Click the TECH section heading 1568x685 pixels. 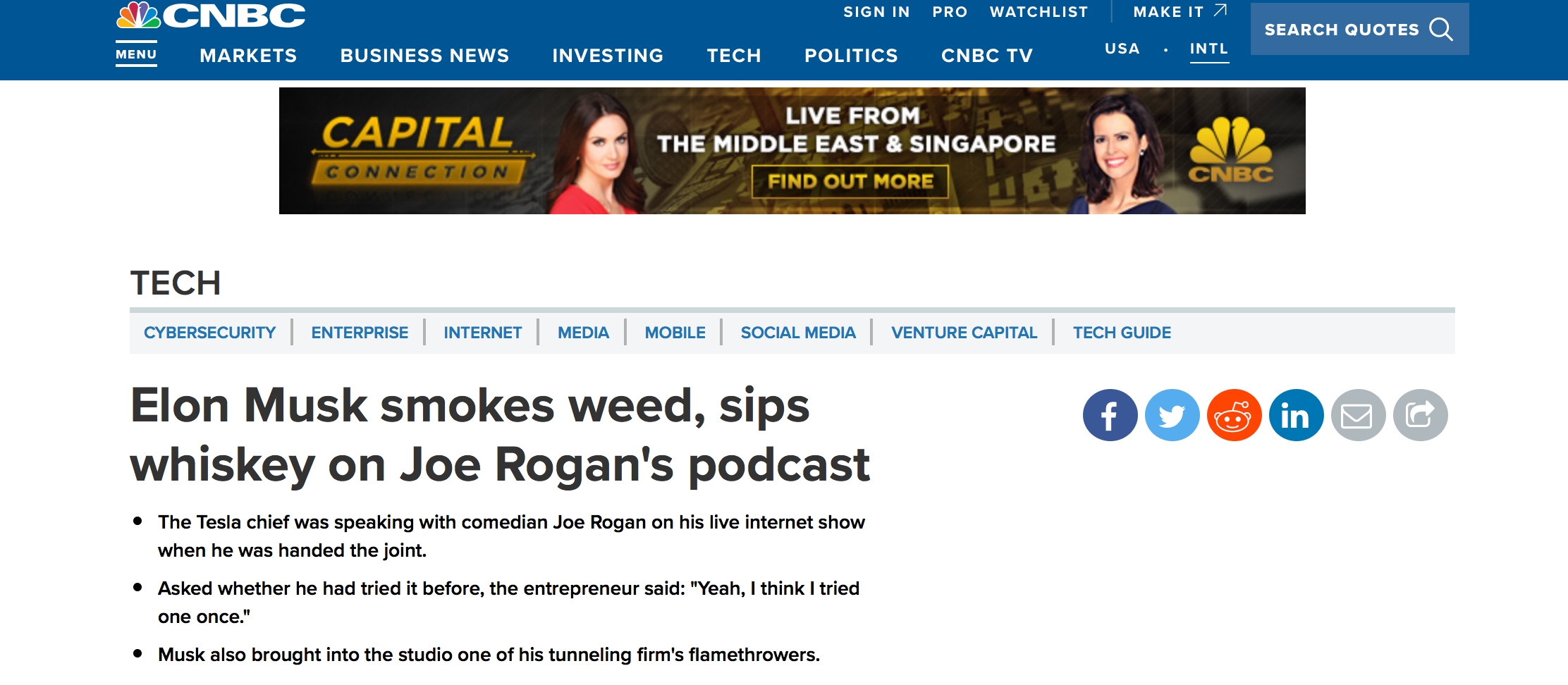tap(176, 283)
